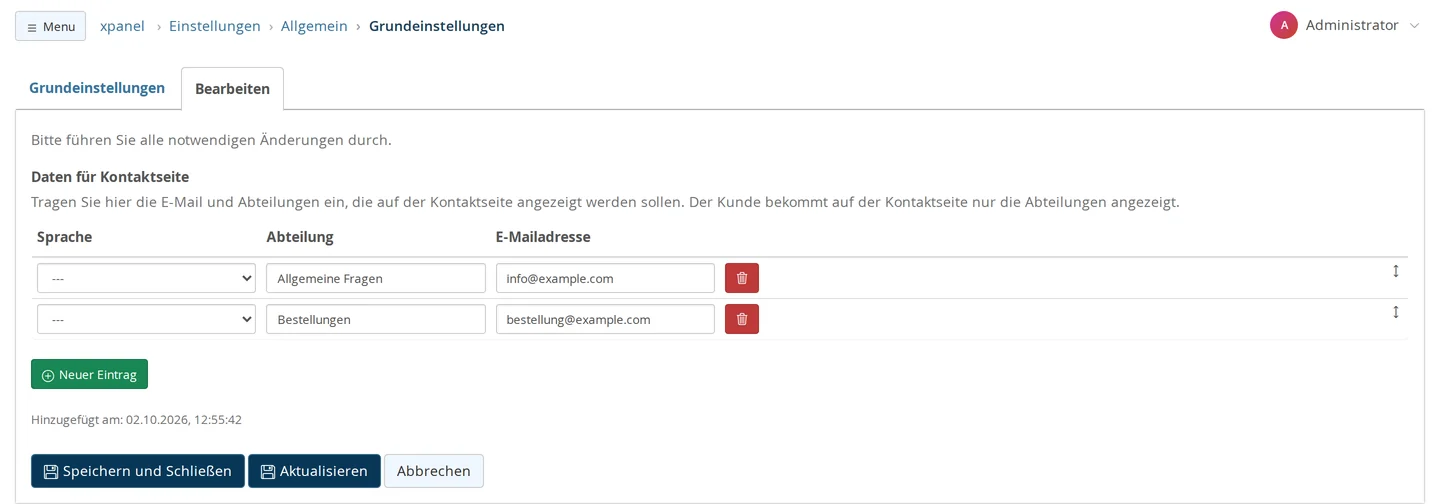This screenshot has height=504, width=1440.
Task: Expand the Administrator user dropdown chevron
Action: pos(1414,26)
